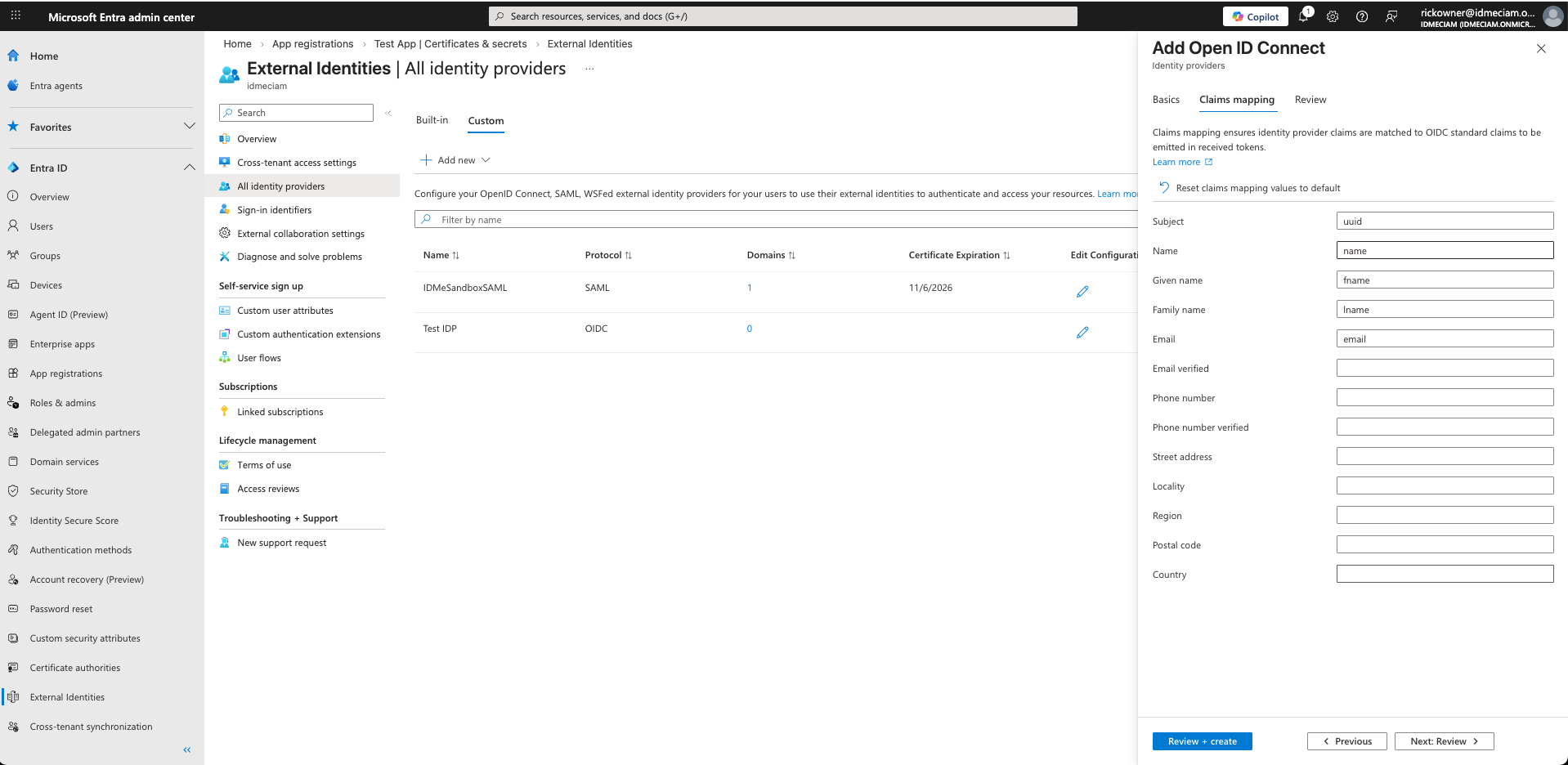Click the notifications bell icon
The width and height of the screenshot is (1568, 765).
point(1303,16)
